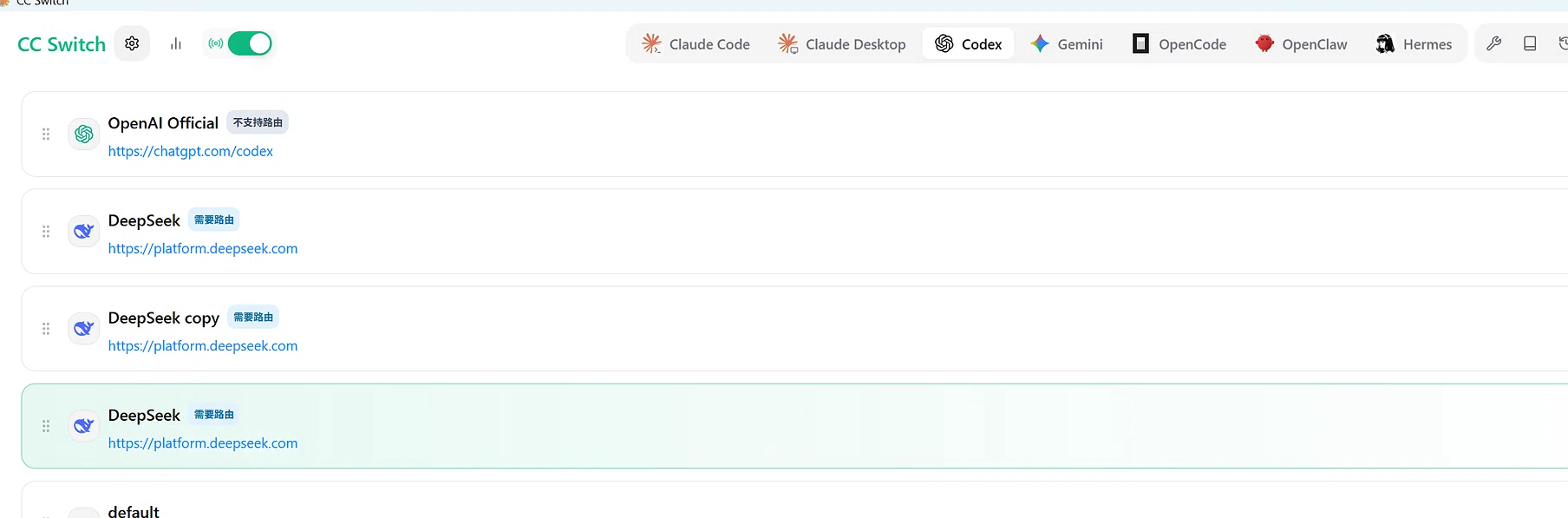Select the default provider name
Viewport: 1568px width, 518px height.
134,512
